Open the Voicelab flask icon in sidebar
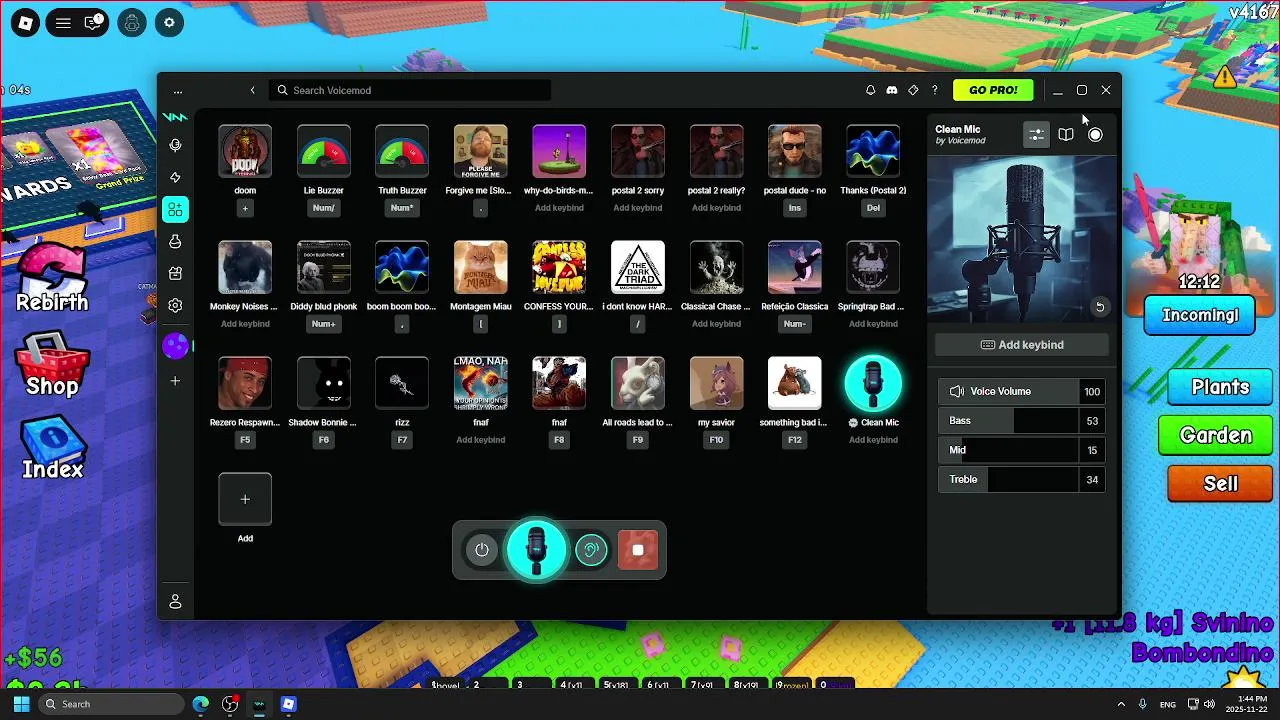This screenshot has width=1280, height=720. [175, 241]
